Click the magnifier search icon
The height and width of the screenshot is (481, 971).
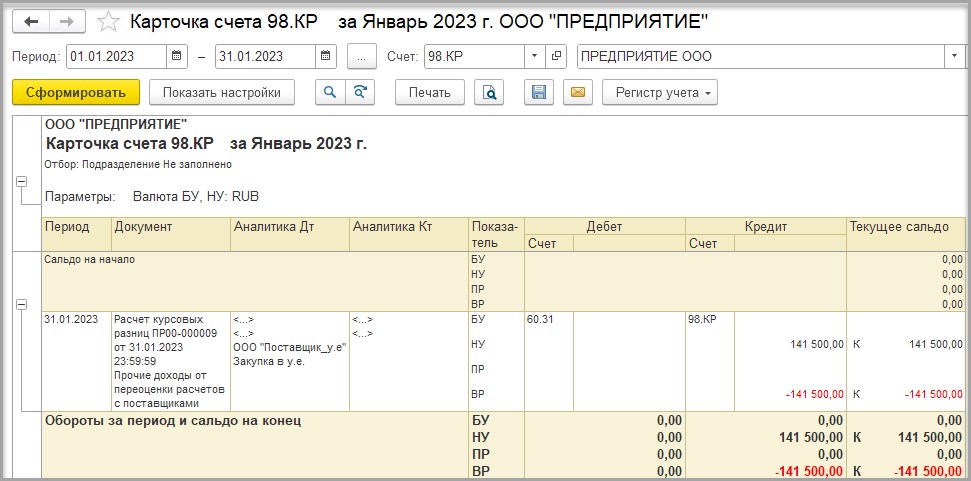329,93
